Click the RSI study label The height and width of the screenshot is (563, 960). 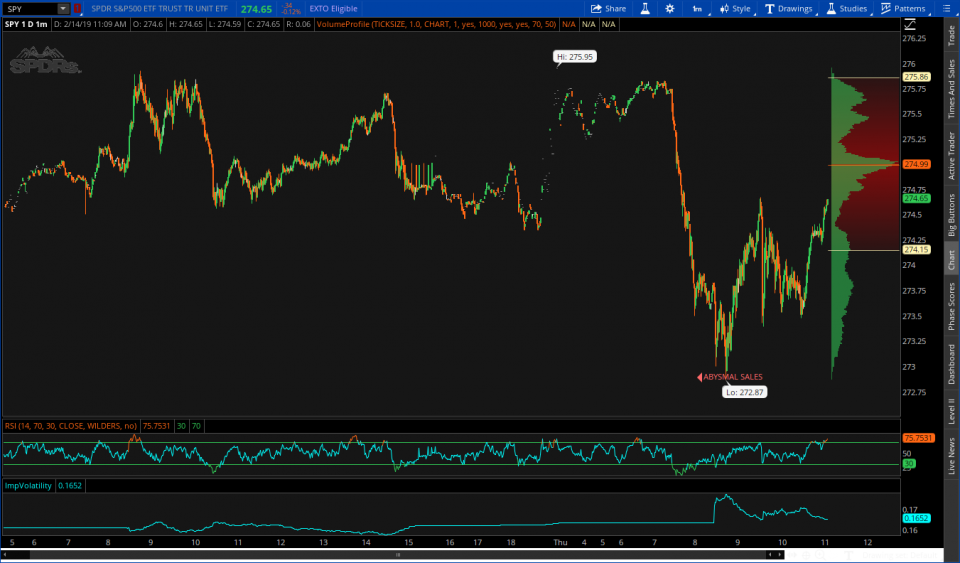[71, 426]
